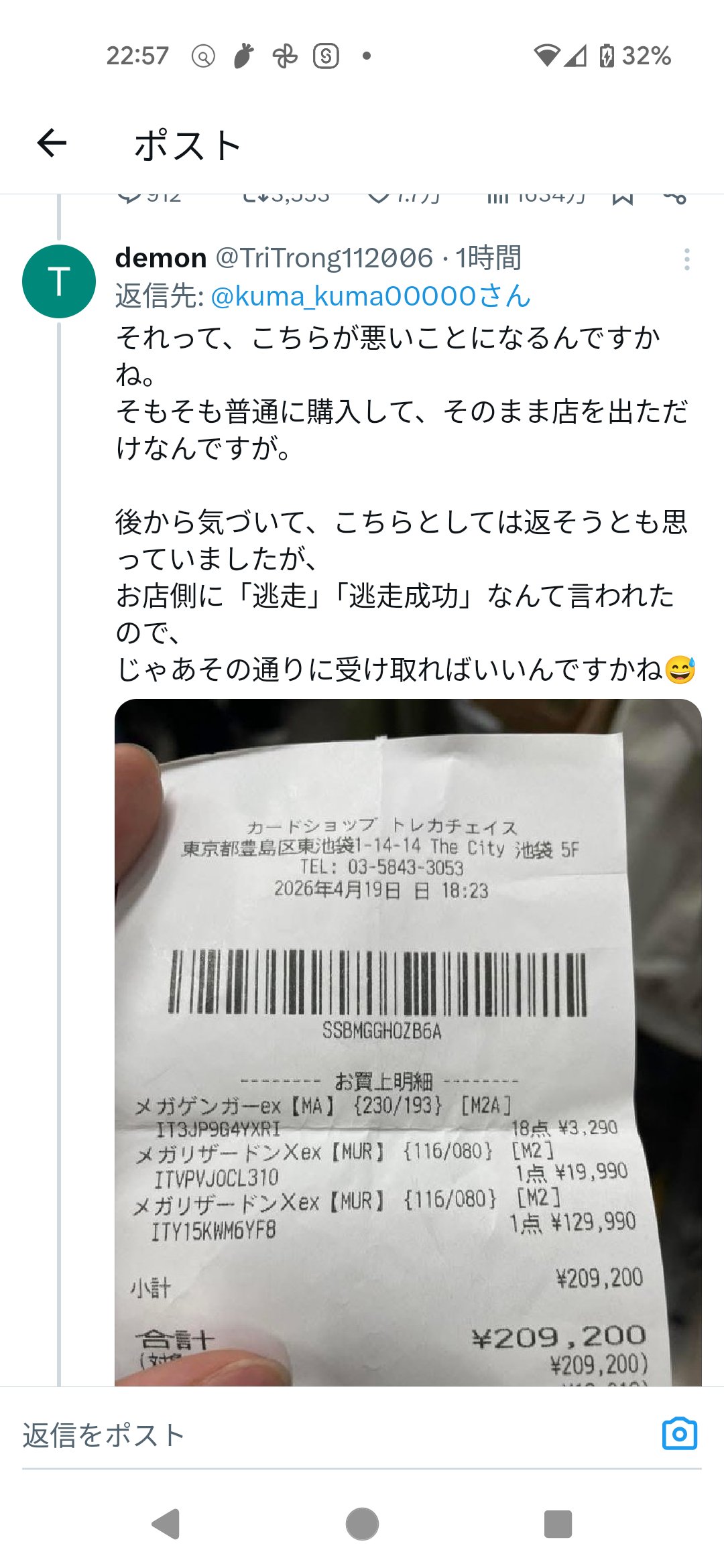Open the camera icon in reply bar

pos(679,1435)
